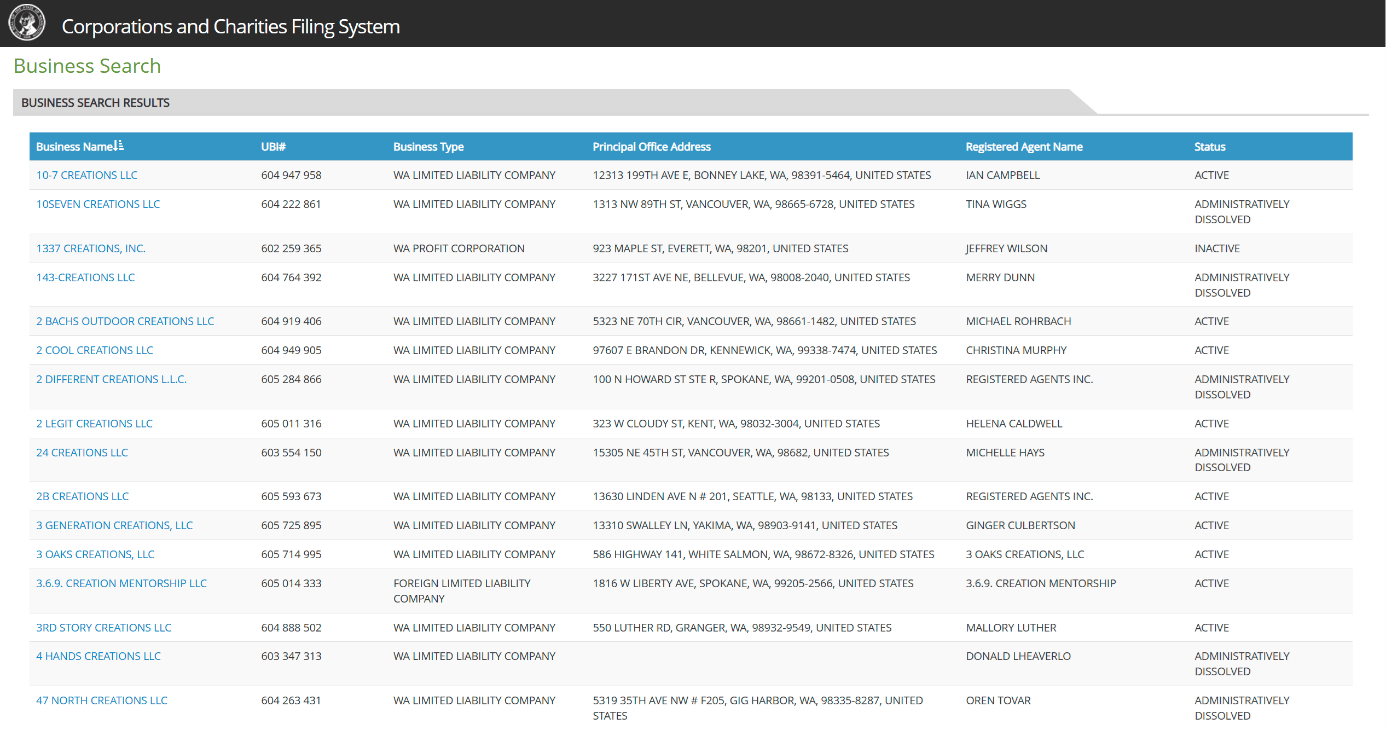The image size is (1386, 730).
Task: Click the state seal logo icon
Action: point(27,24)
